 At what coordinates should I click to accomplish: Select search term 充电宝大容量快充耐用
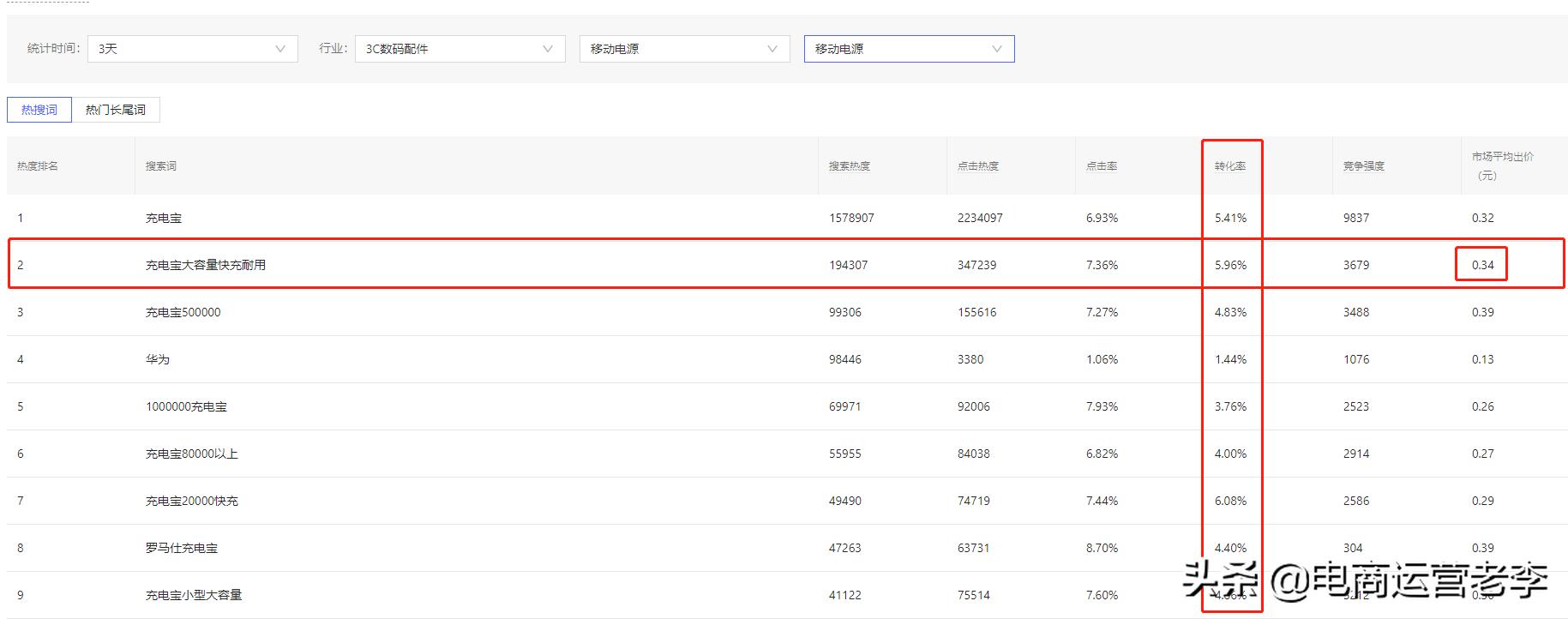click(x=206, y=265)
